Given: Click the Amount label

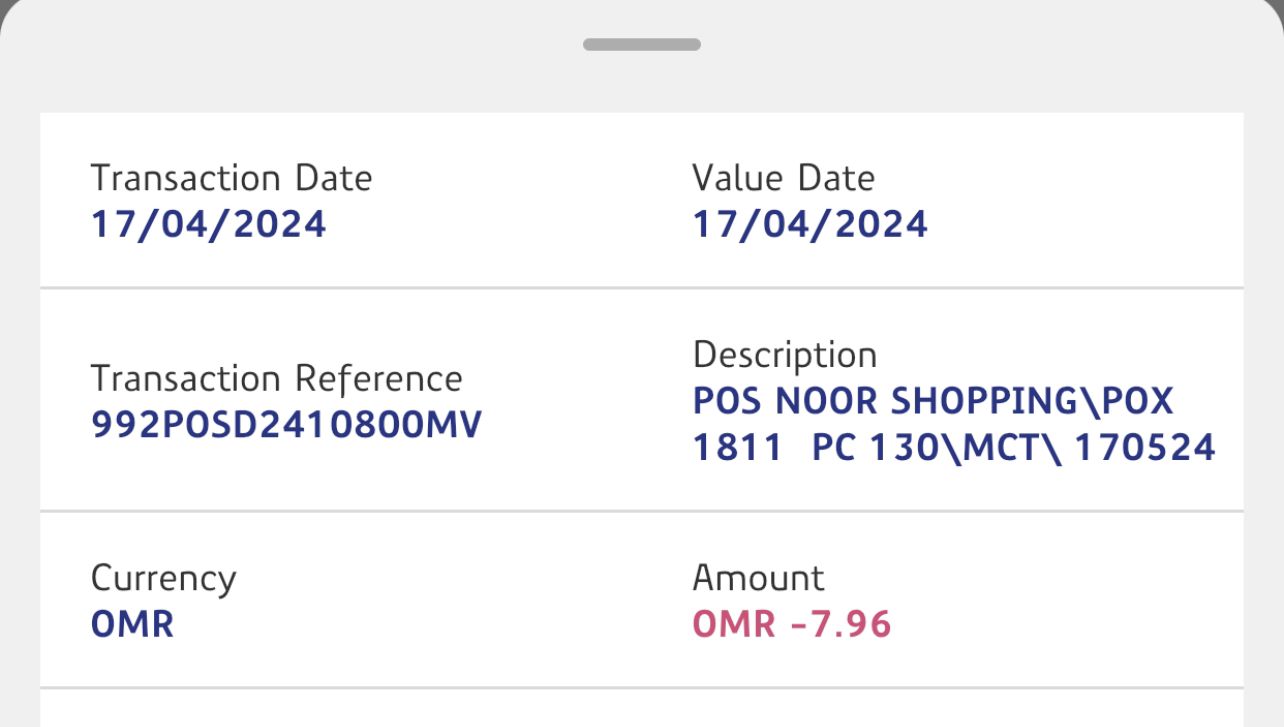Looking at the screenshot, I should [x=758, y=578].
